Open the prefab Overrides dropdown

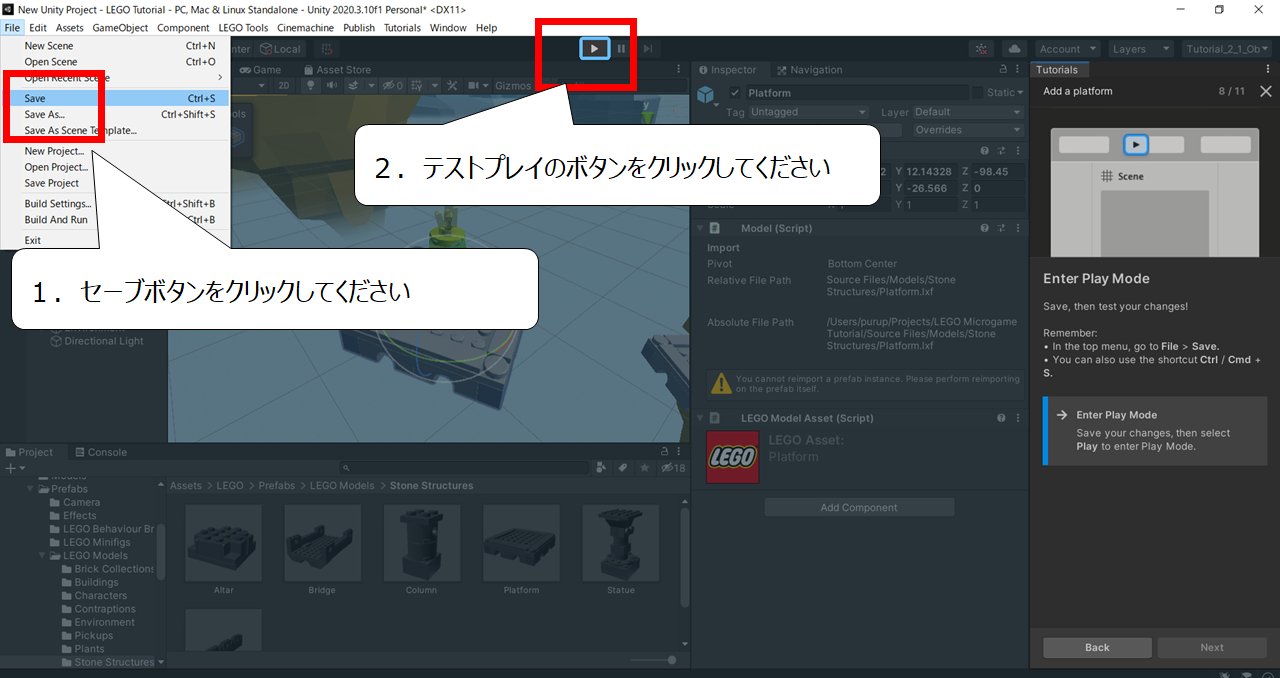(968, 130)
